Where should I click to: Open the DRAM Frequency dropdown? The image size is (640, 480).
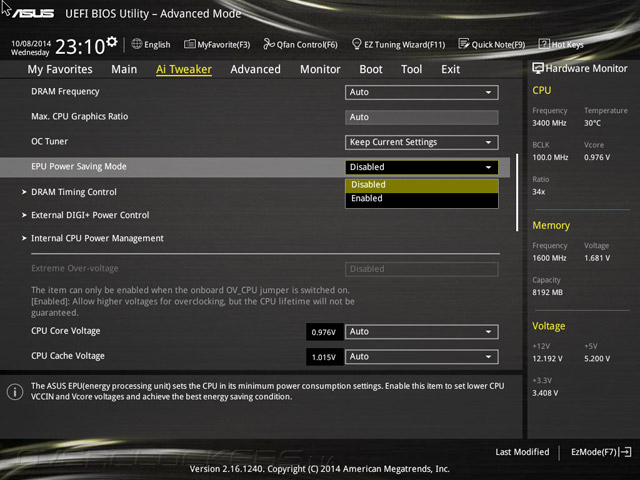[422, 92]
